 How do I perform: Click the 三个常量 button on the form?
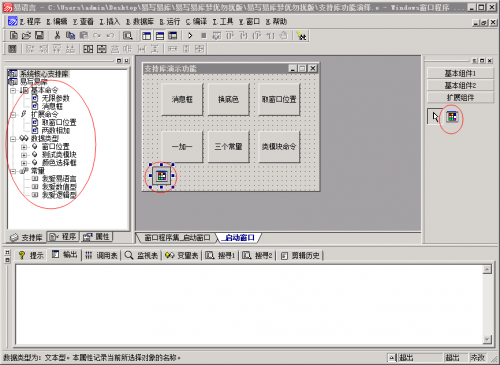[x=228, y=146]
